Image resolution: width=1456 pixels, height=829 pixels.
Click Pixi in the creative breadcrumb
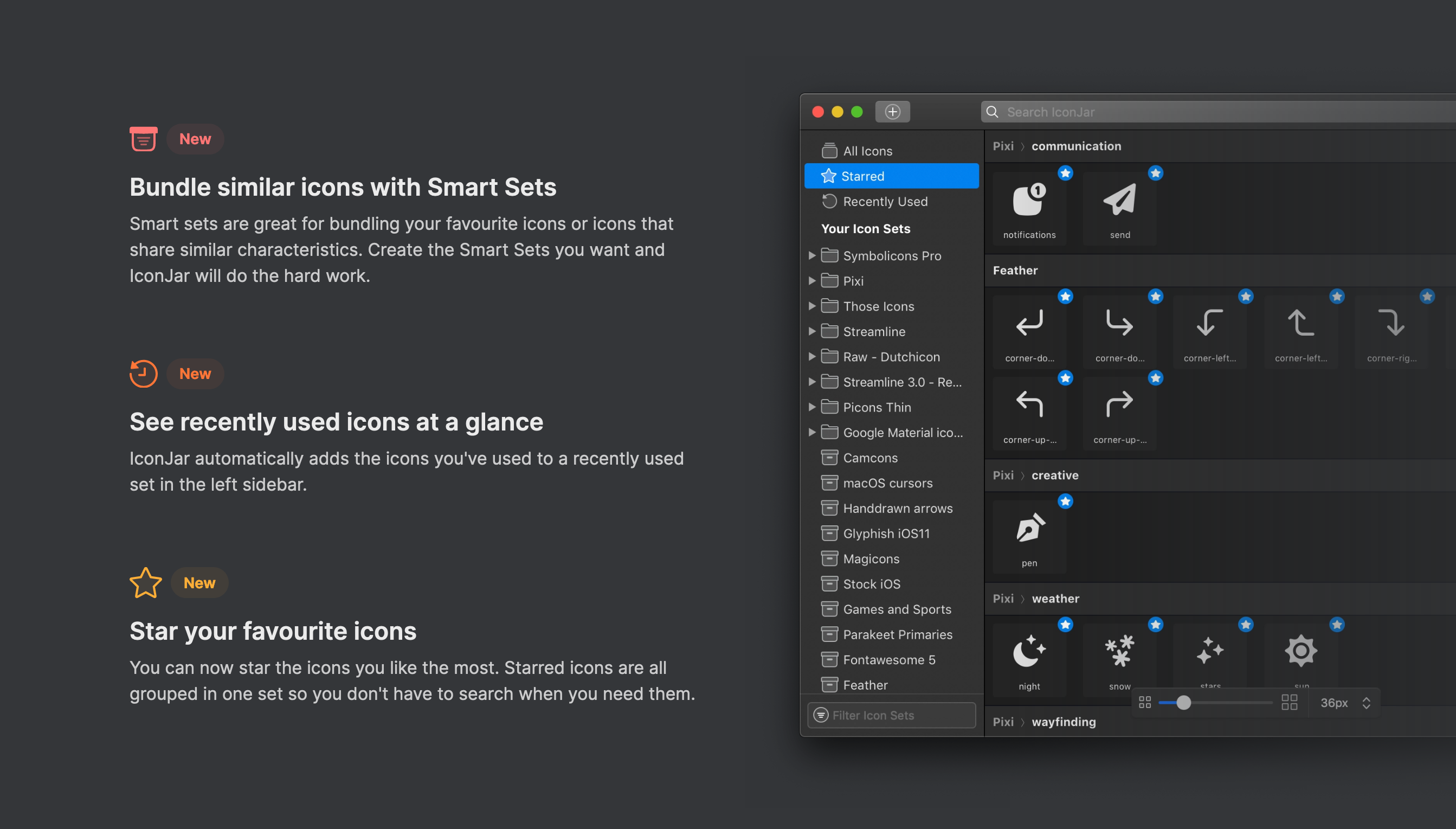(x=1003, y=475)
